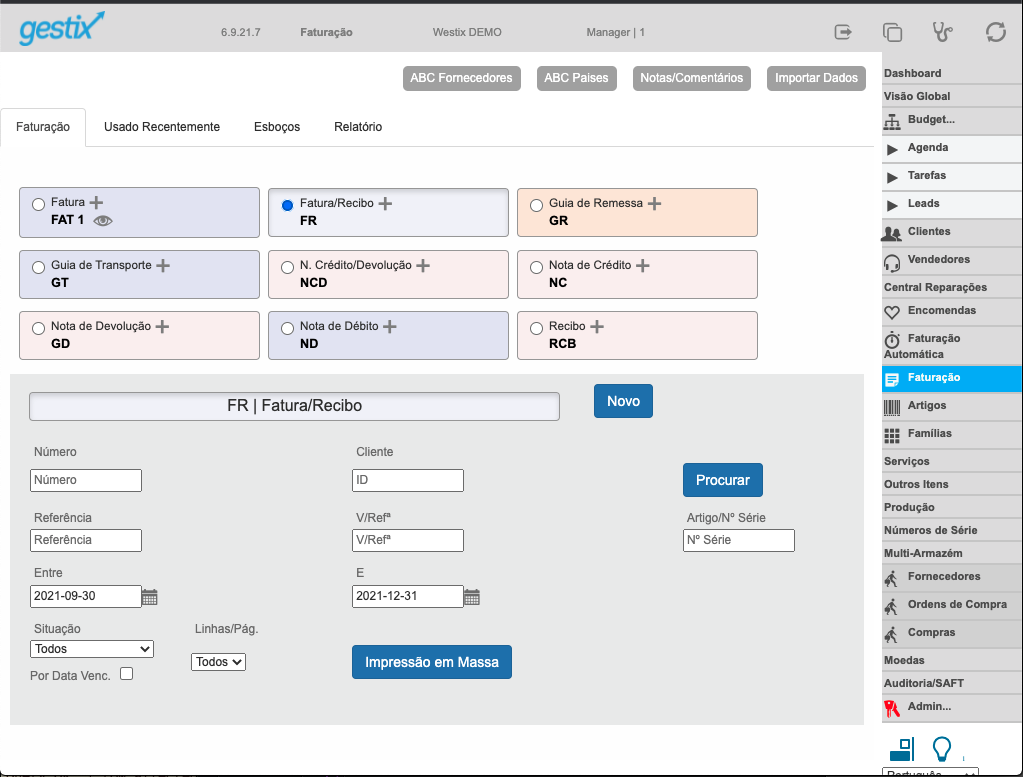Image resolution: width=1023 pixels, height=777 pixels.
Task: Click the plus icon next to Fatura
Action: [96, 202]
